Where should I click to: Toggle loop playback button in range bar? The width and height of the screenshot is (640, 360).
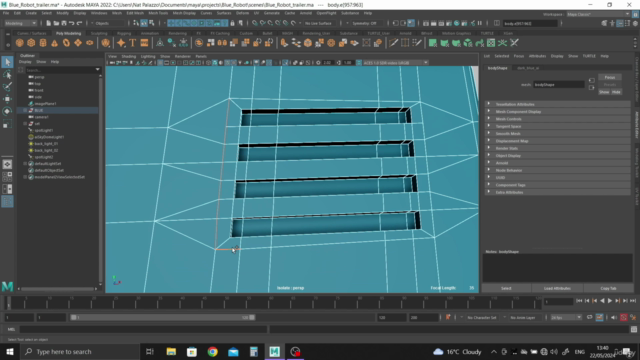589,317
